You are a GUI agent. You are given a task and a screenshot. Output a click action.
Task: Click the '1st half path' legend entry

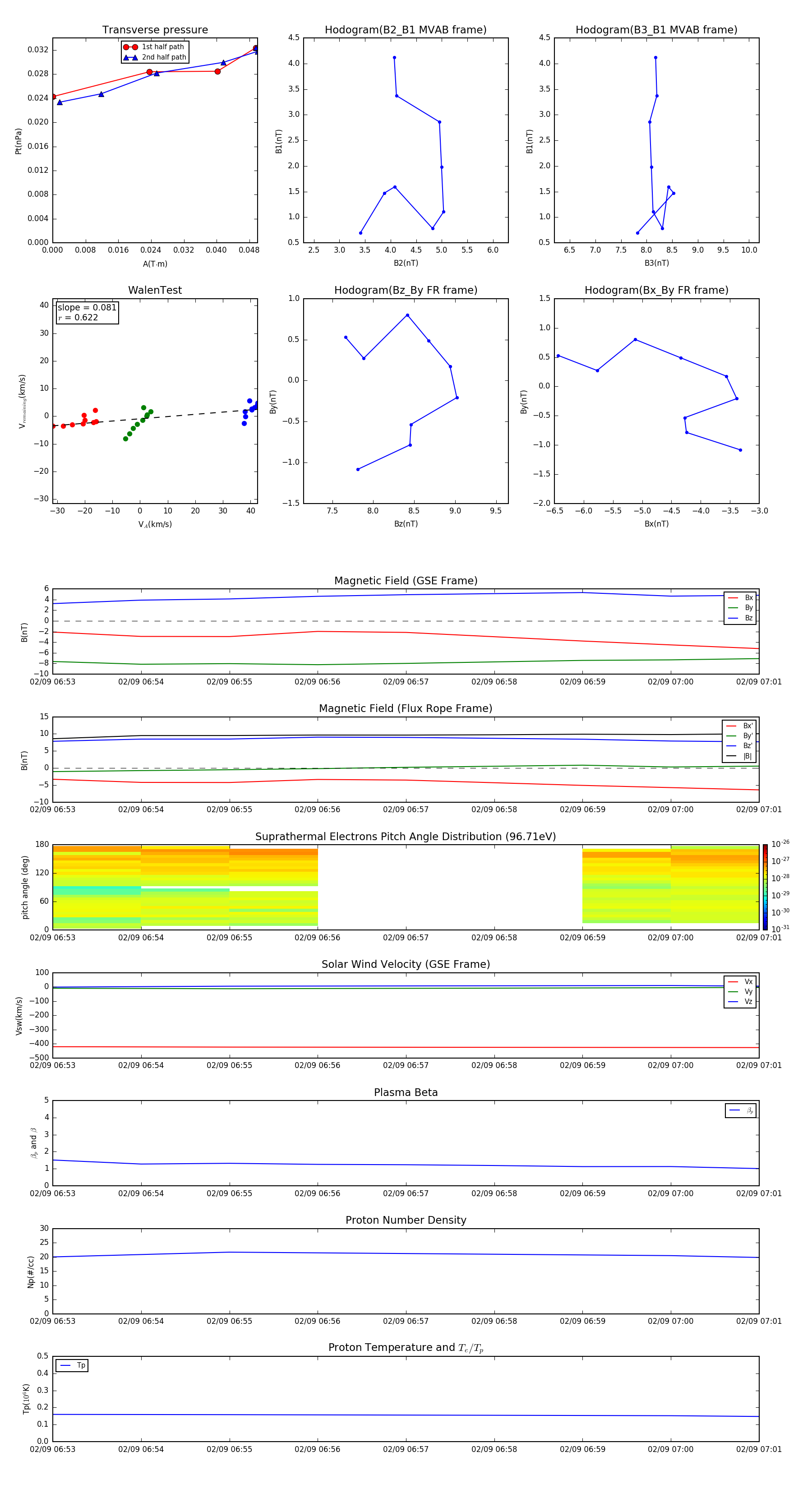pyautogui.click(x=154, y=47)
